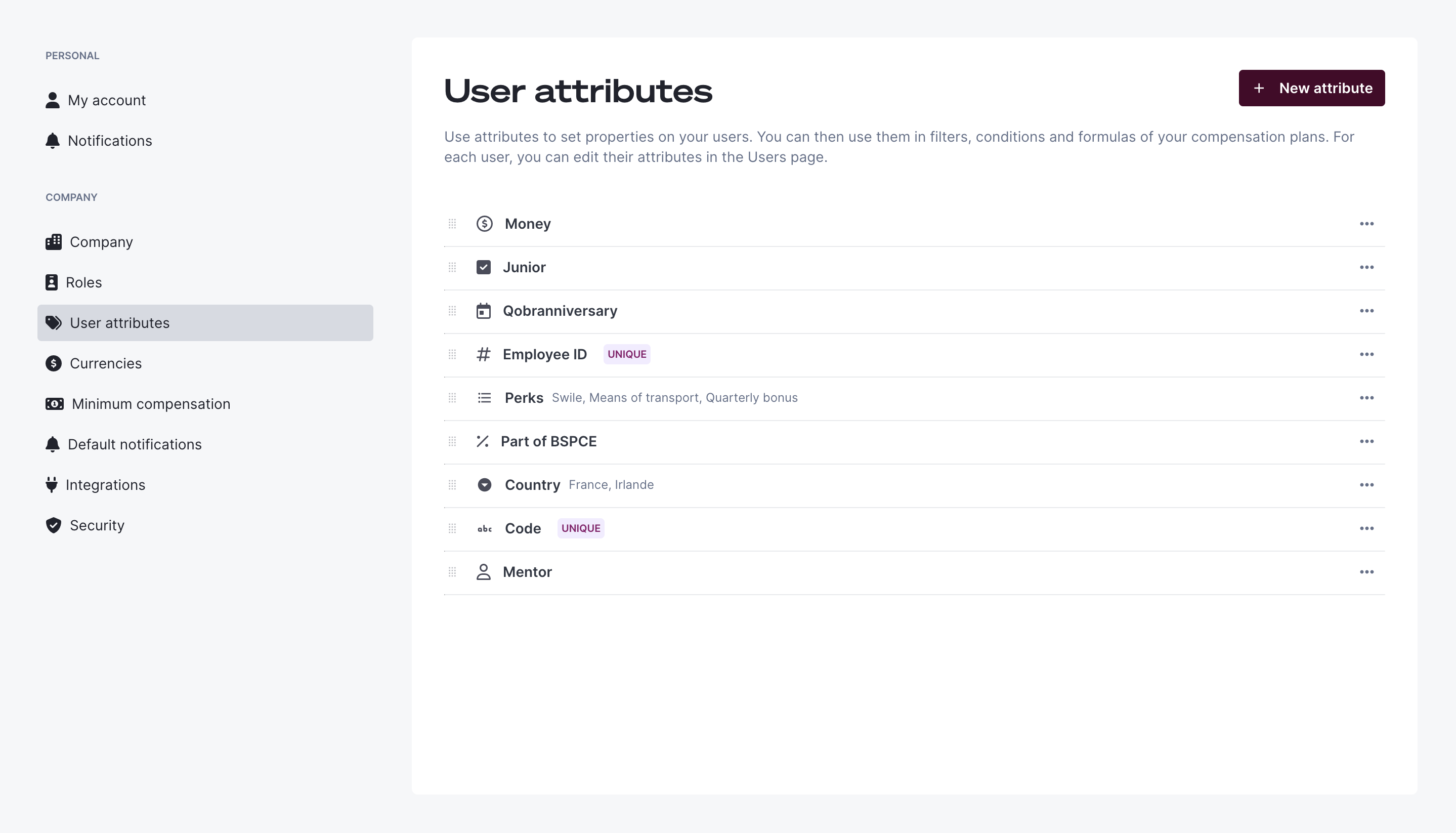
Task: Click the Employee ID attribute name
Action: [544, 354]
